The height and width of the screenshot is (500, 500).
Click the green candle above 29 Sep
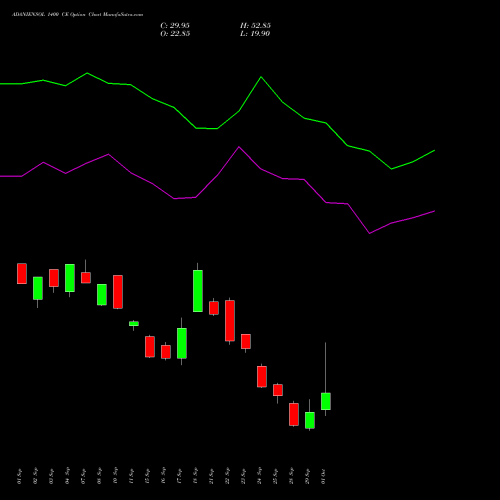pos(310,420)
